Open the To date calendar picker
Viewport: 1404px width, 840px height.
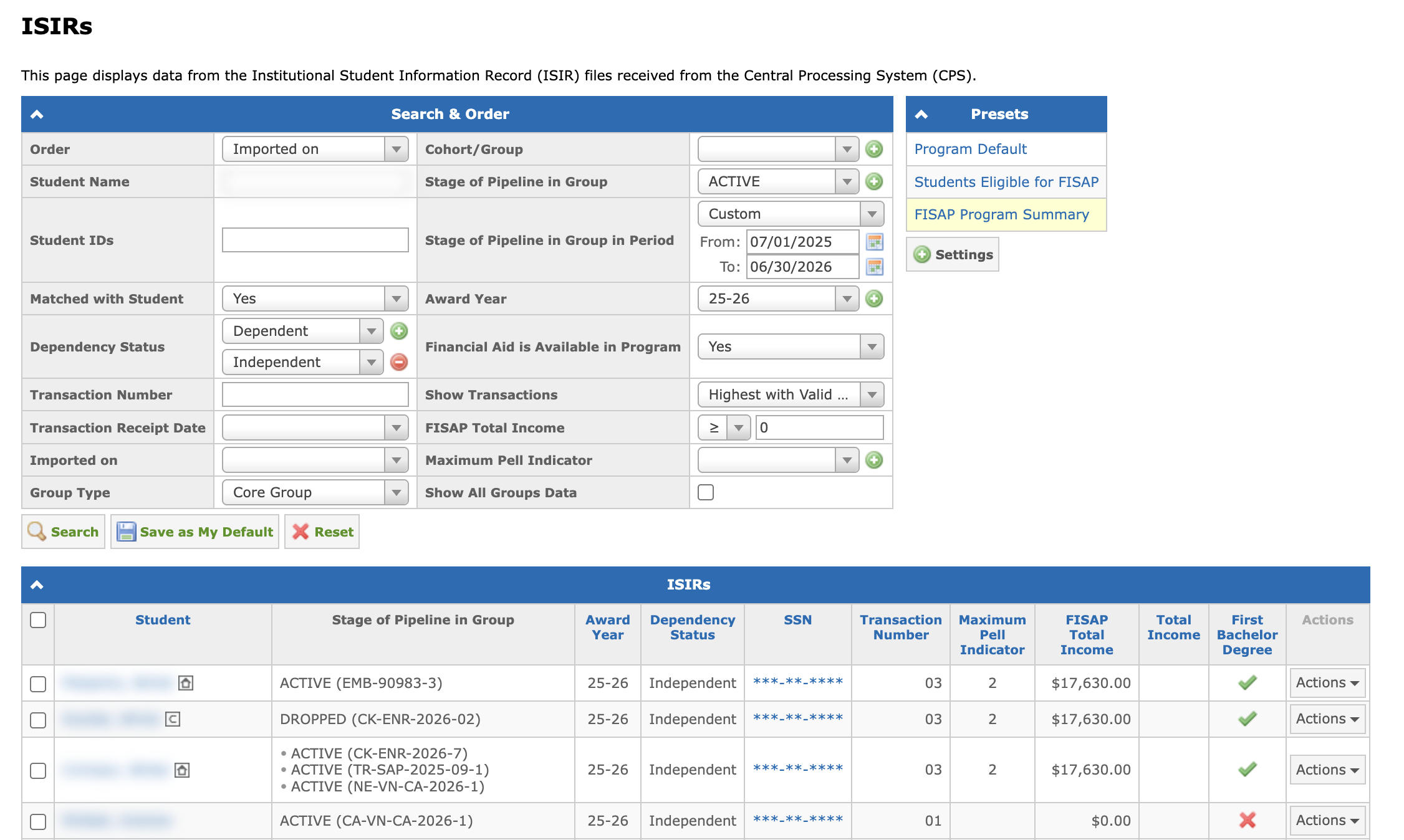(x=875, y=267)
